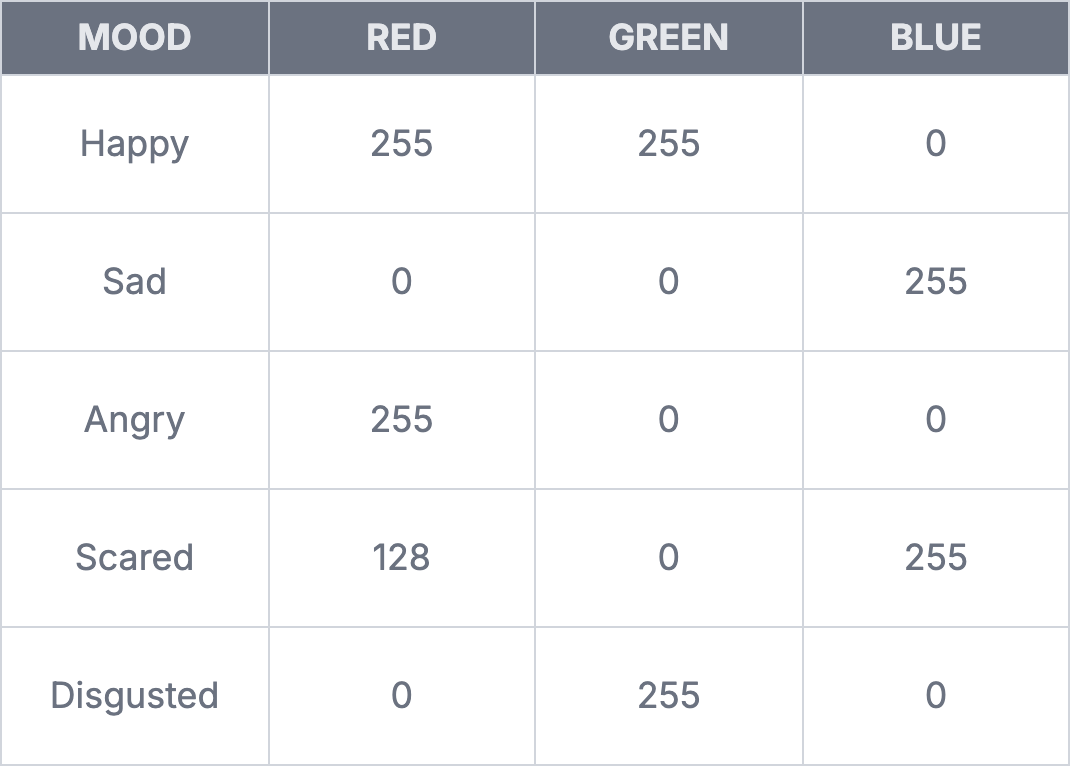Click the Blue value for Happy
This screenshot has height=766, width=1070.
click(936, 144)
